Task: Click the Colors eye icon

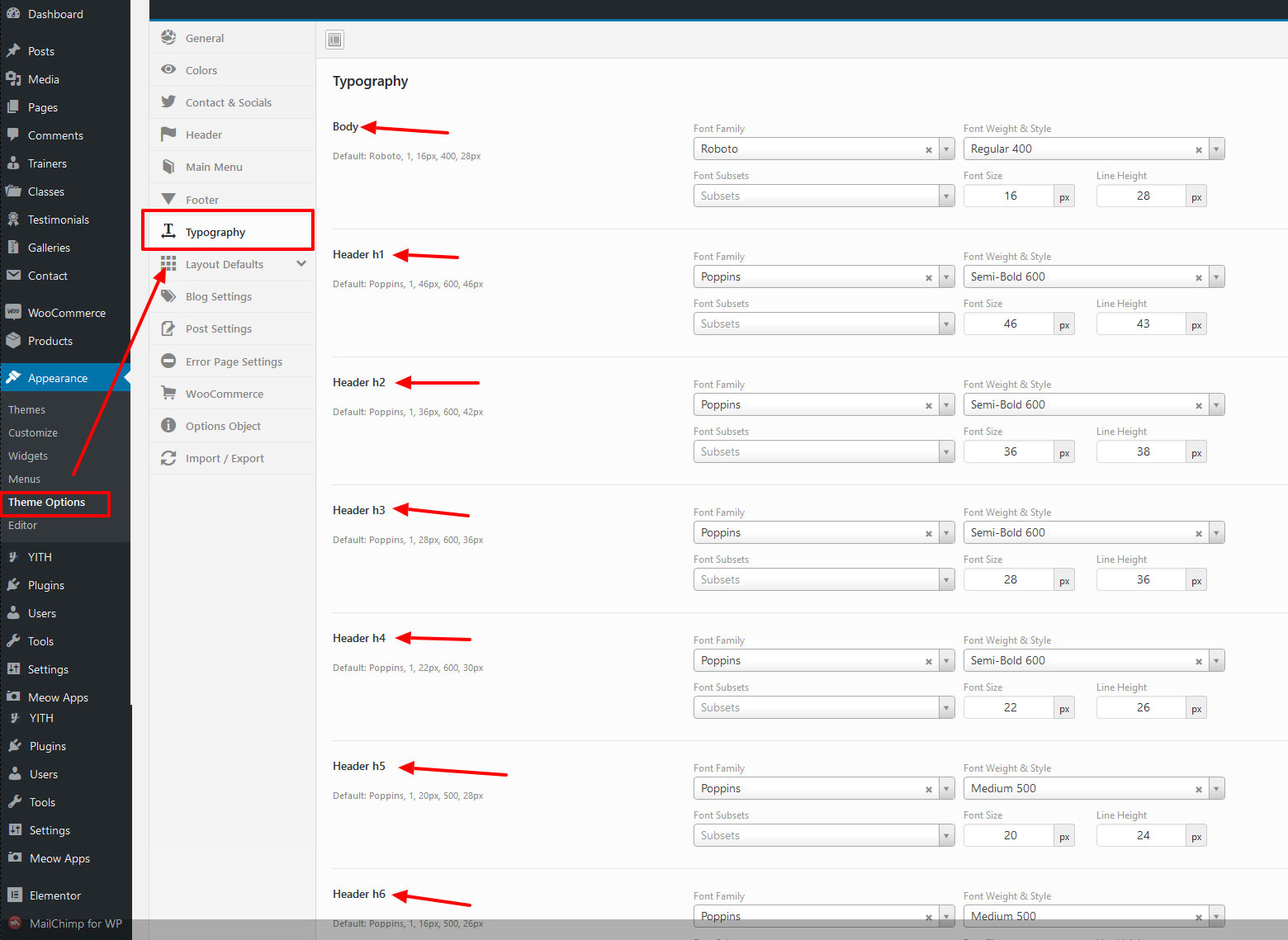Action: pos(168,69)
